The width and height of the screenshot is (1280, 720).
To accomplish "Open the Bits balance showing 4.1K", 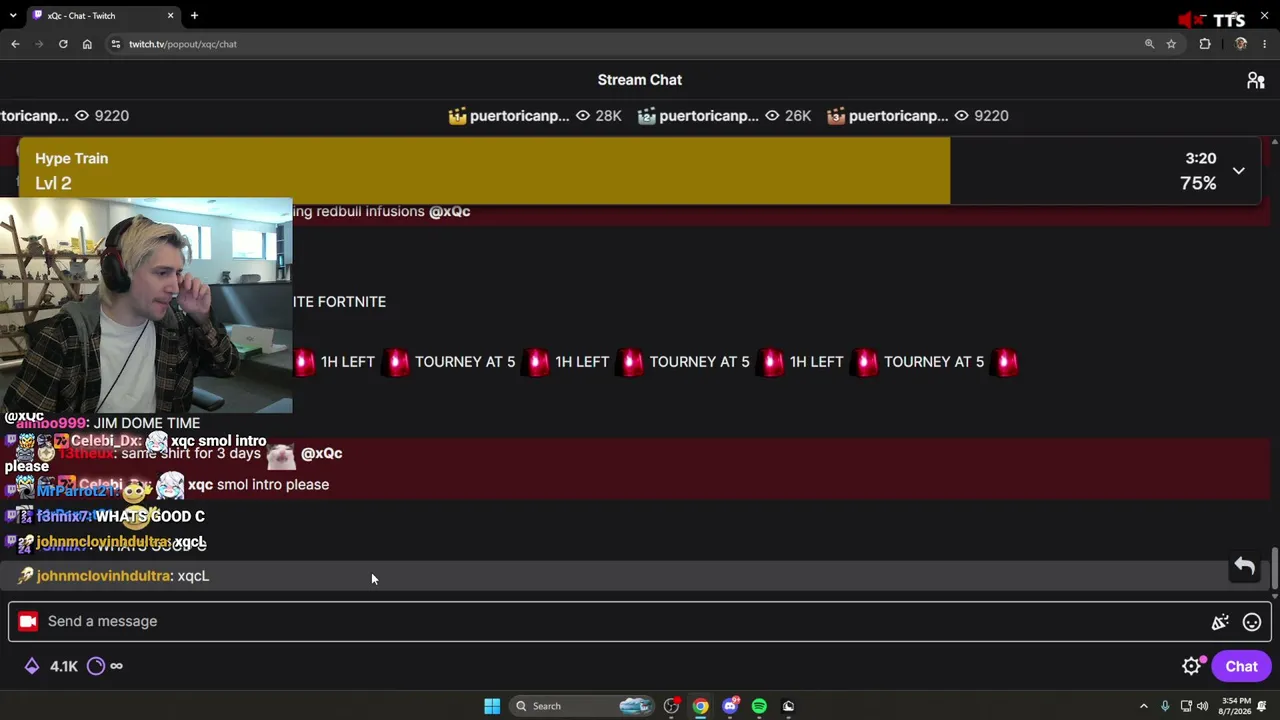I will point(50,666).
